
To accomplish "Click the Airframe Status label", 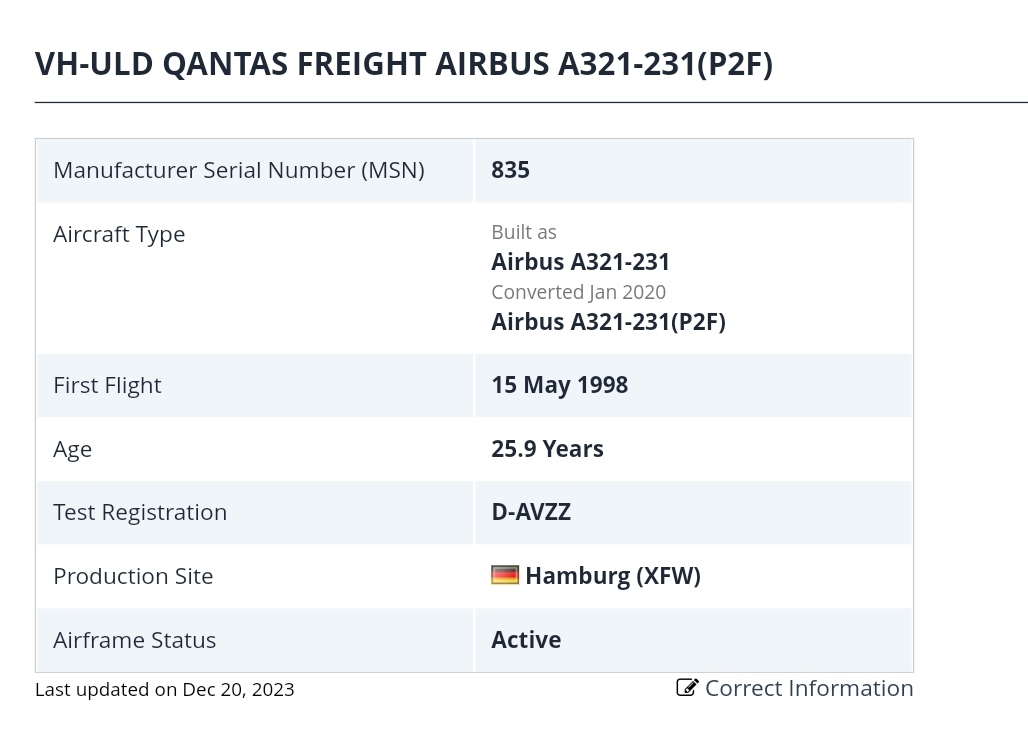I will click(x=134, y=640).
